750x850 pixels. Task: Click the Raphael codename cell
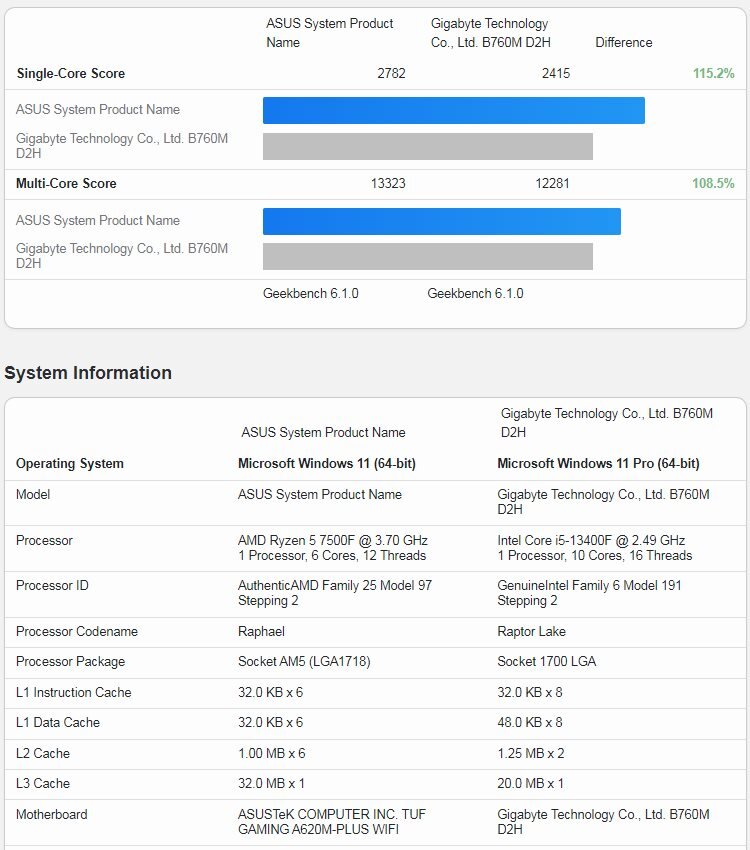[261, 632]
